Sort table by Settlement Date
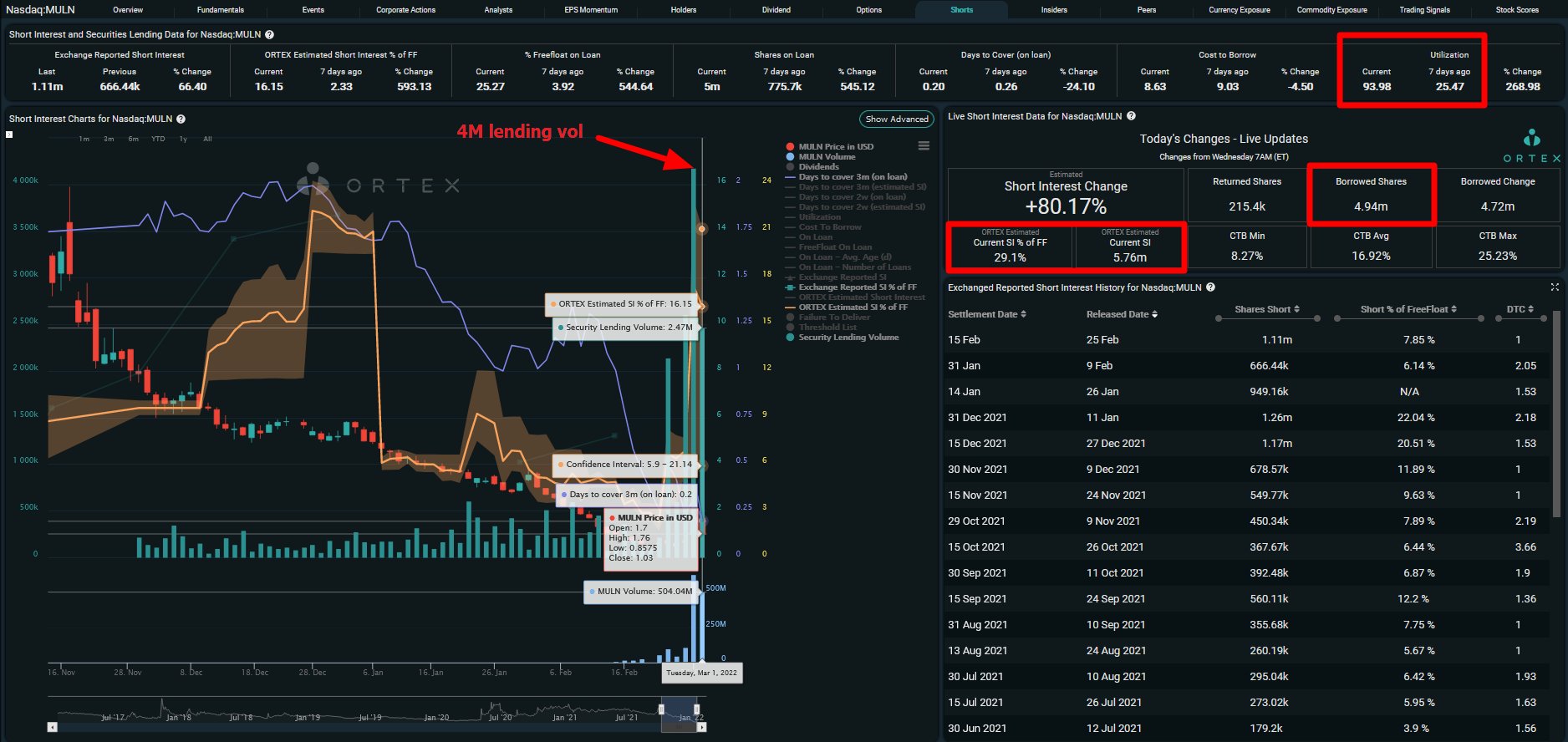 [987, 314]
